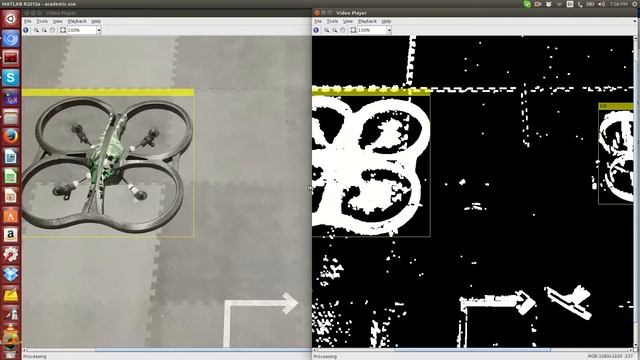
Task: Open the Help menu in right Video Player
Action: pos(387,21)
